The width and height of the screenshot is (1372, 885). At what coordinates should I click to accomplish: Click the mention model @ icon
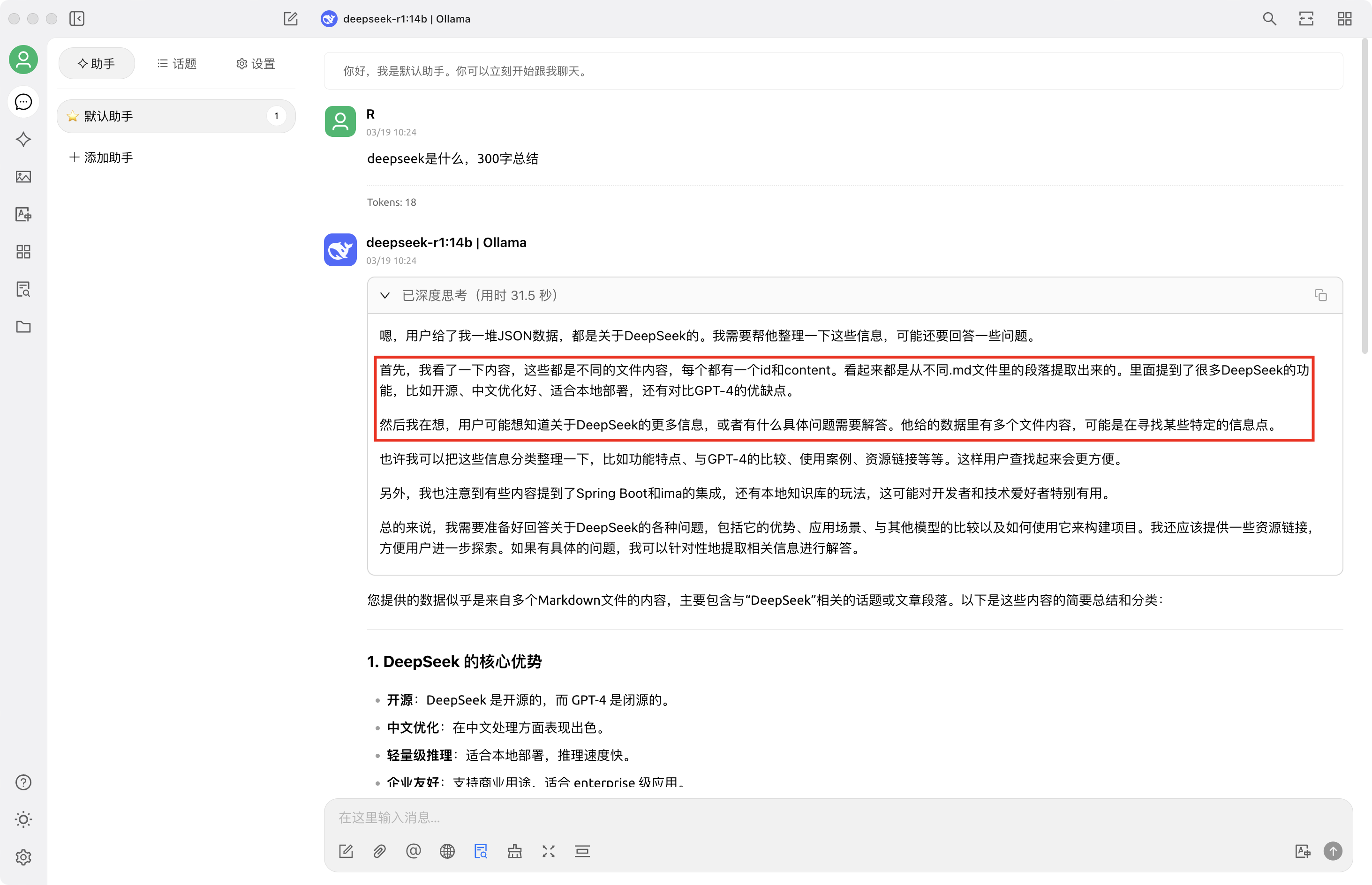click(x=413, y=851)
